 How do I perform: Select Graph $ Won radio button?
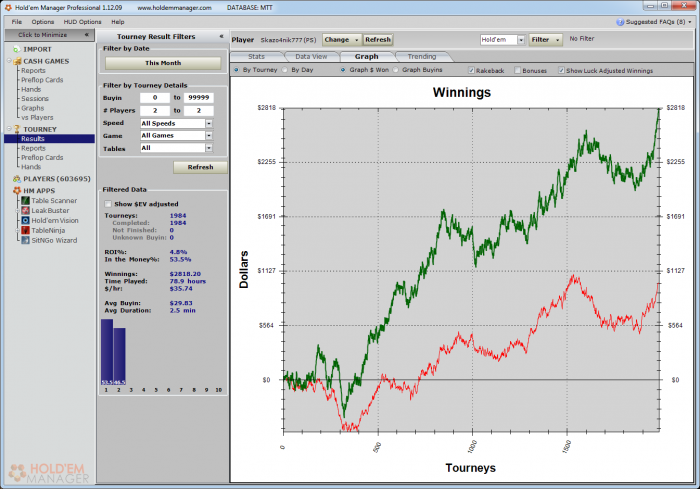(343, 70)
